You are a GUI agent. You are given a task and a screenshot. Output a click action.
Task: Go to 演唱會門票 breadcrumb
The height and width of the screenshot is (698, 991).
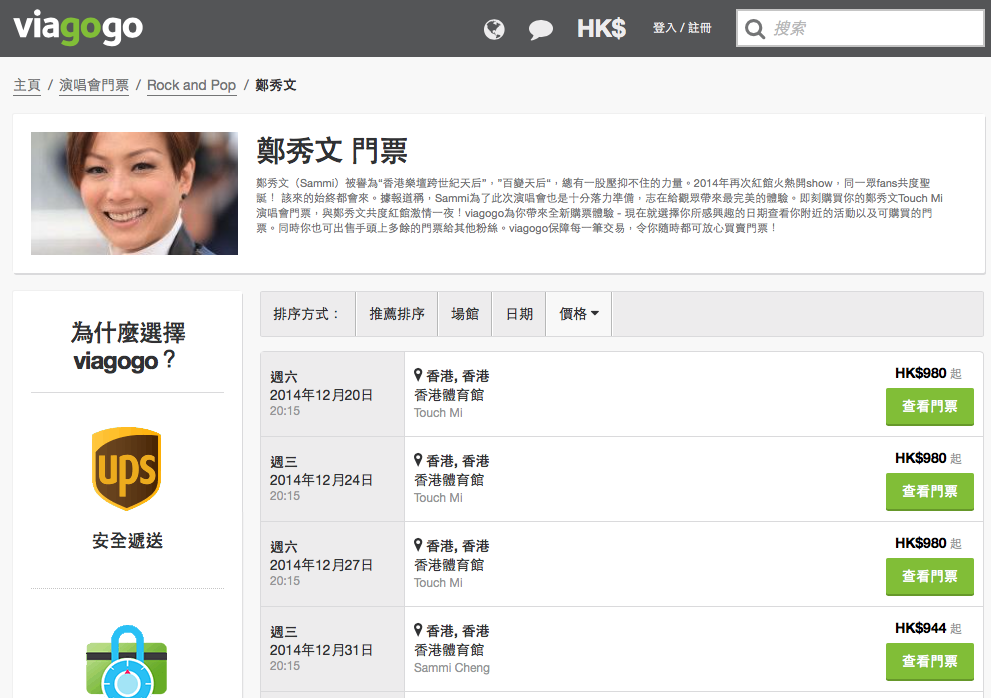point(94,85)
